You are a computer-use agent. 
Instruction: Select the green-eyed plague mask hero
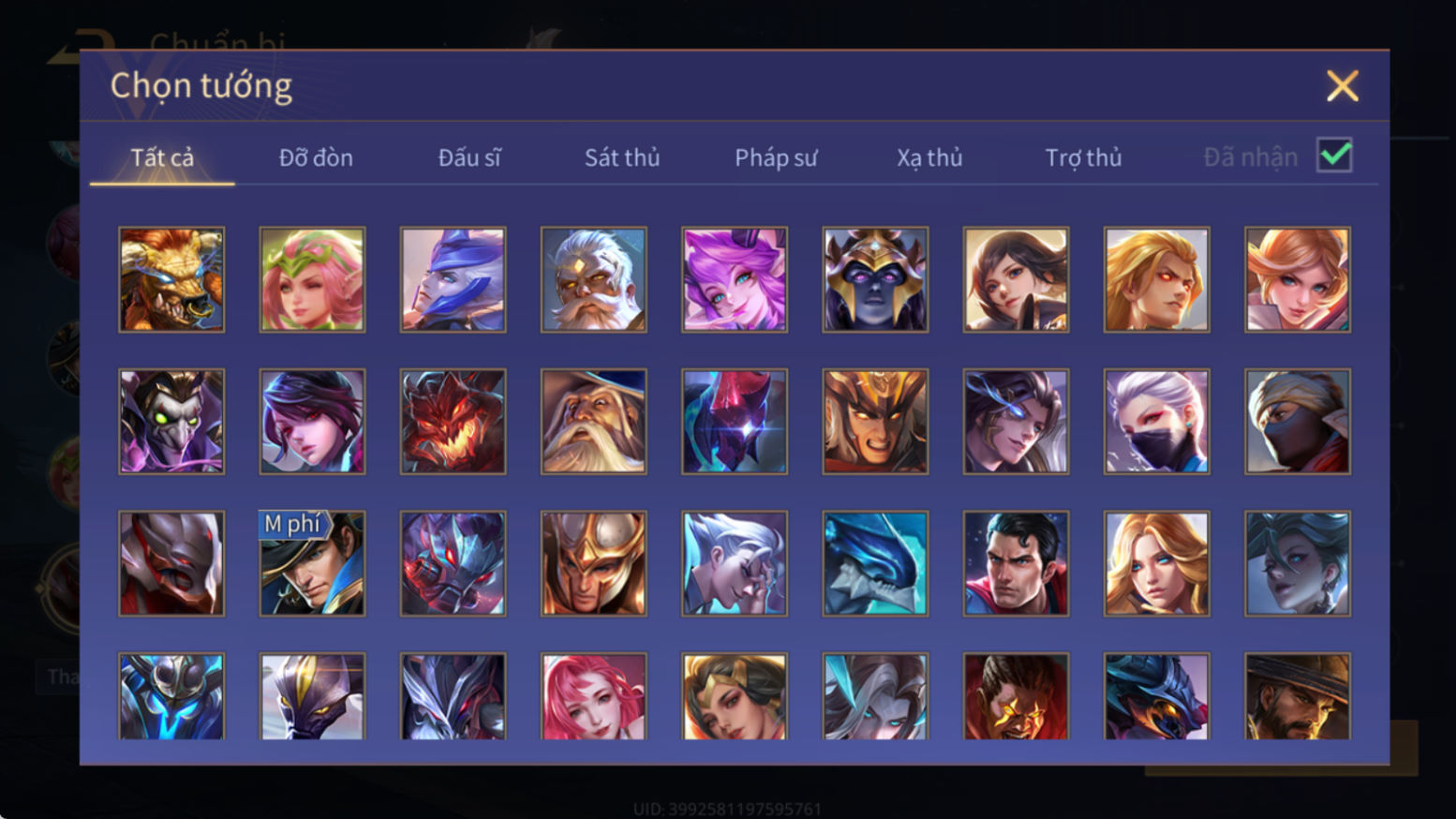pyautogui.click(x=171, y=422)
